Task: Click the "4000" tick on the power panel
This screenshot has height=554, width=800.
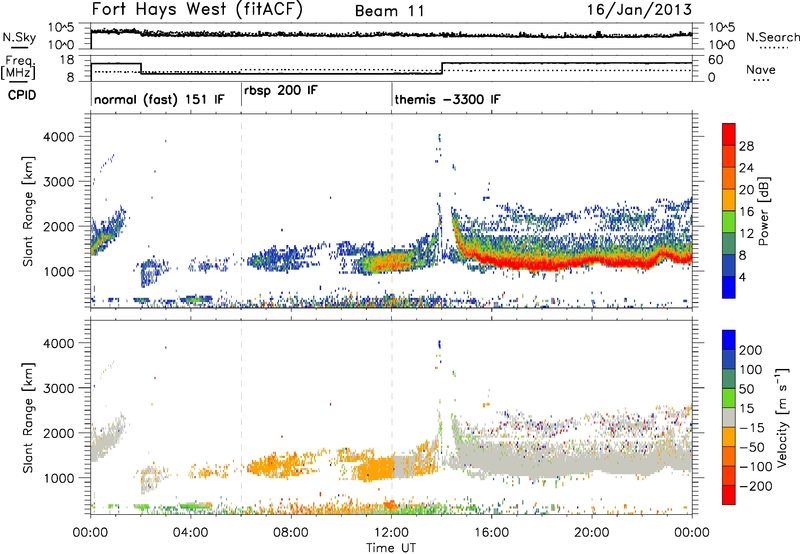Action: click(59, 137)
